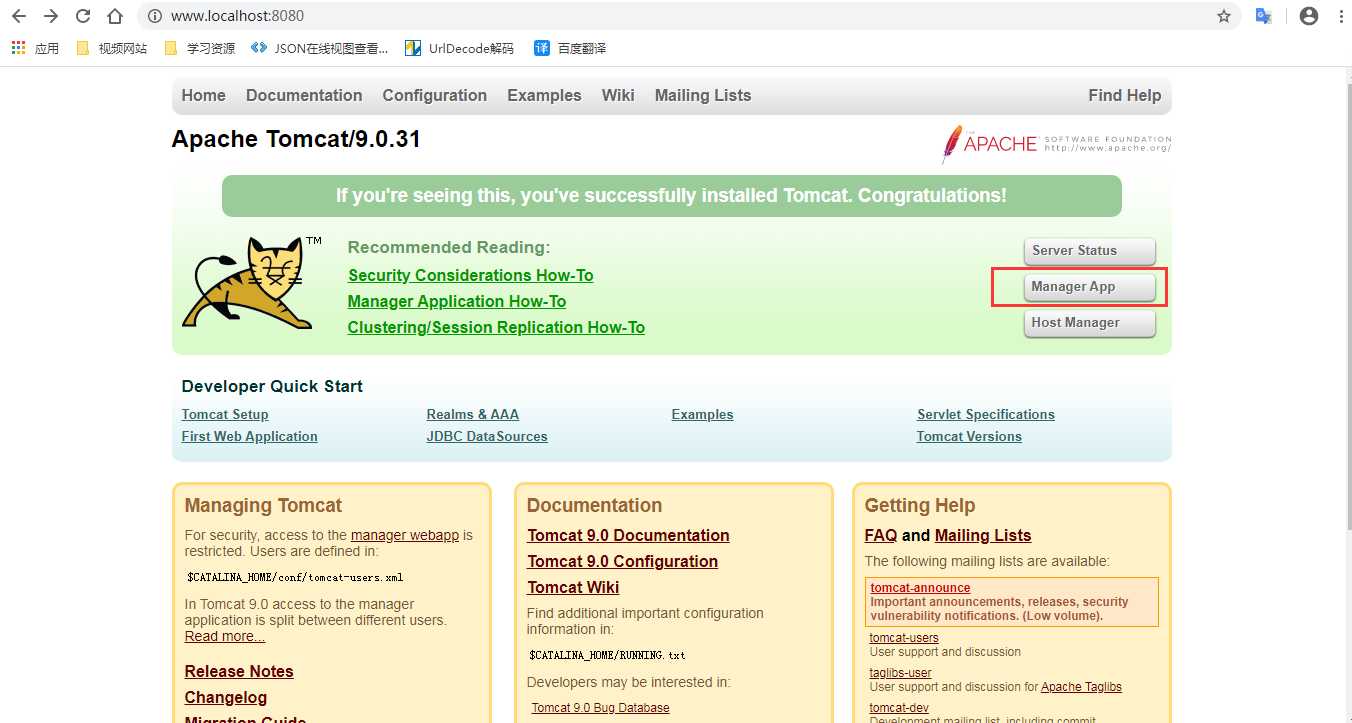This screenshot has width=1352, height=723.
Task: Click the Host Manager button
Action: pos(1089,323)
